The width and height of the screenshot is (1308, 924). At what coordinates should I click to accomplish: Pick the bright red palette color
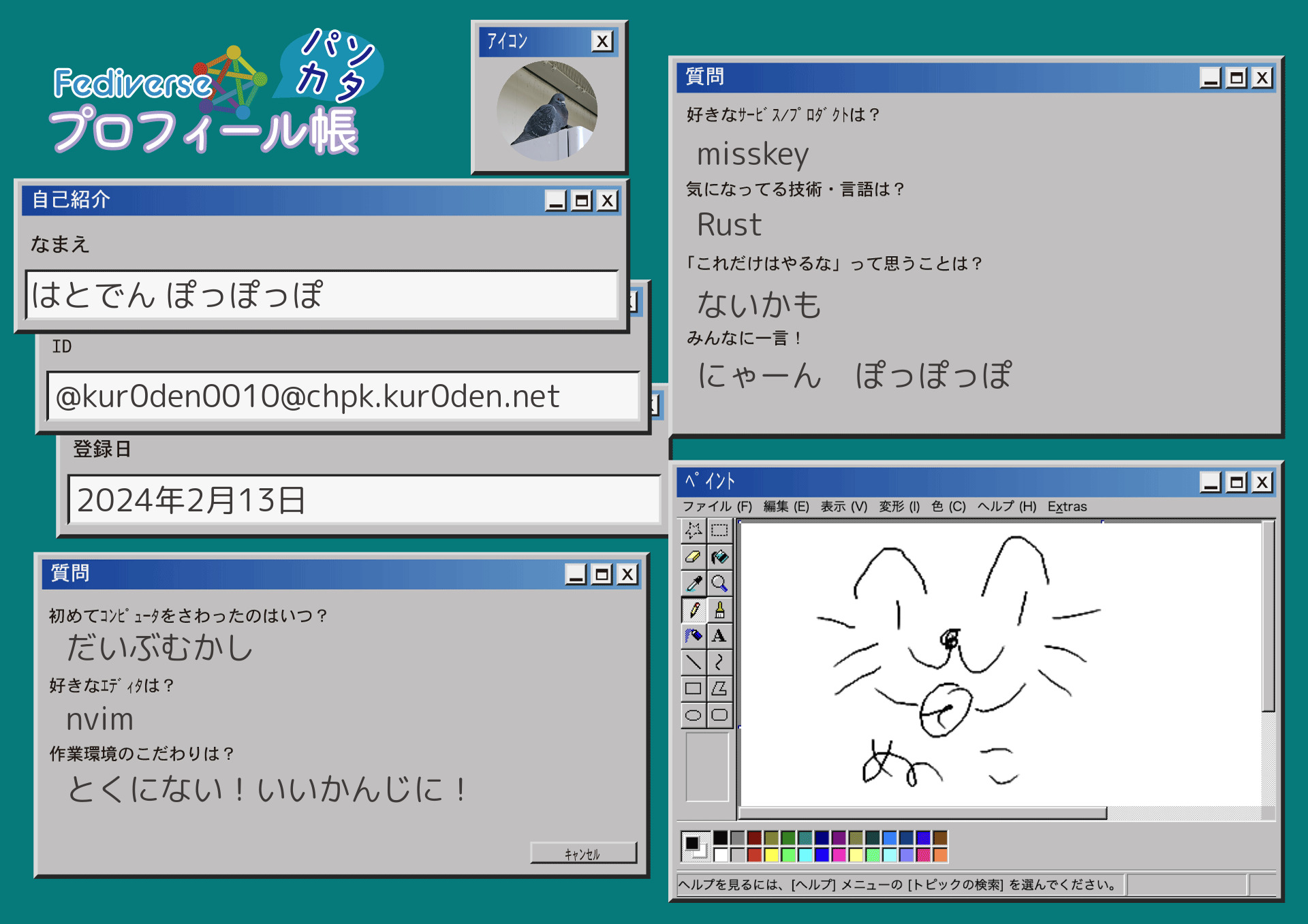754,855
